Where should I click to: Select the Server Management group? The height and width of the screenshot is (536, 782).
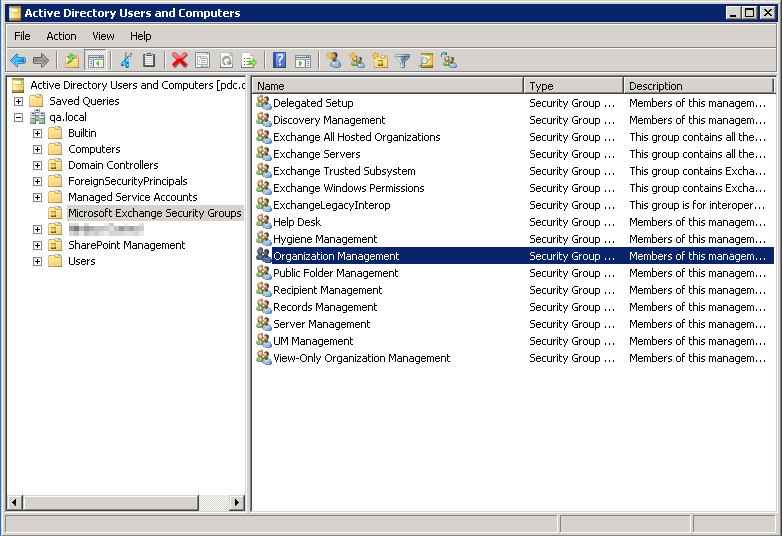point(322,324)
